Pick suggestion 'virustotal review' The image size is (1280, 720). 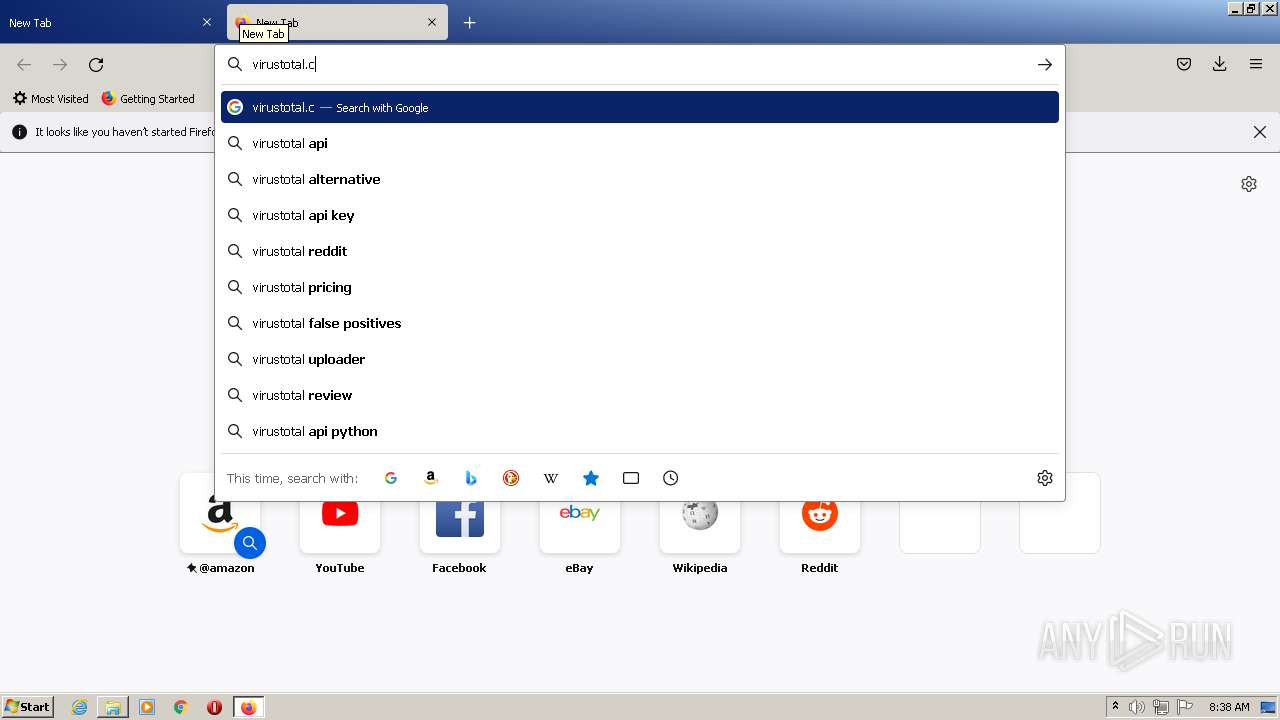(640, 395)
